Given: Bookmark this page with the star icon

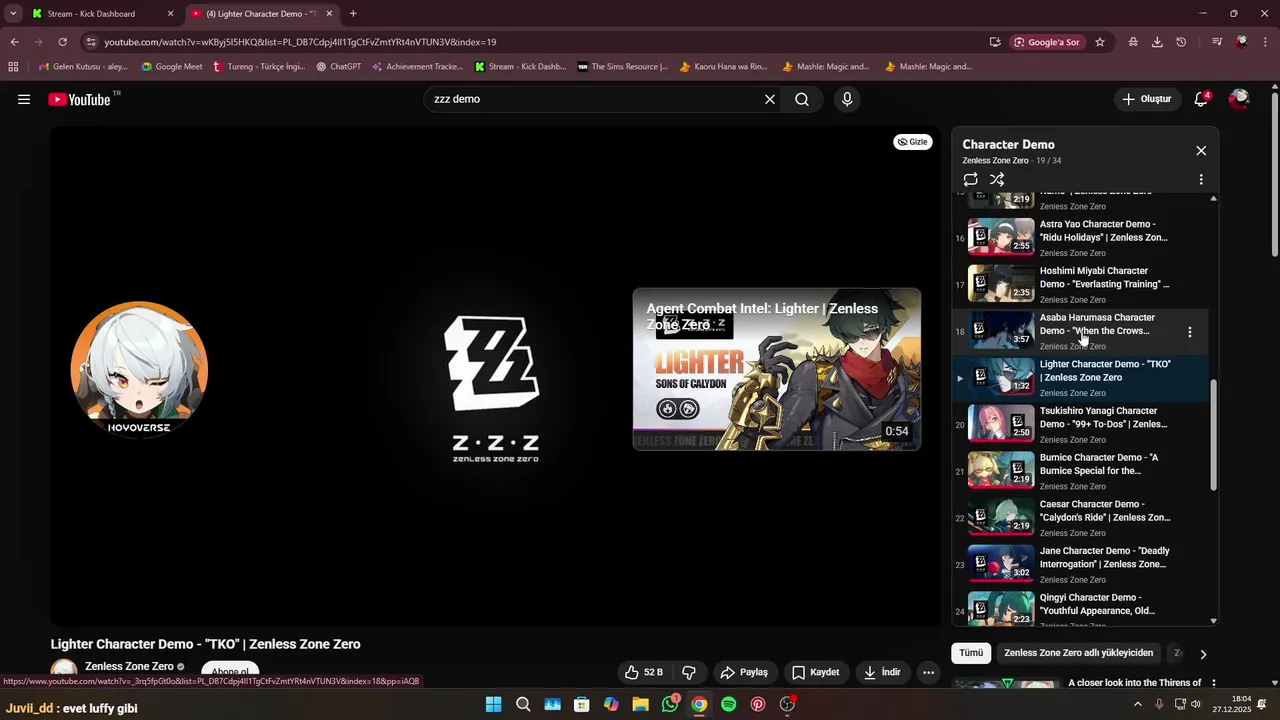Looking at the screenshot, I should pyautogui.click(x=1100, y=42).
